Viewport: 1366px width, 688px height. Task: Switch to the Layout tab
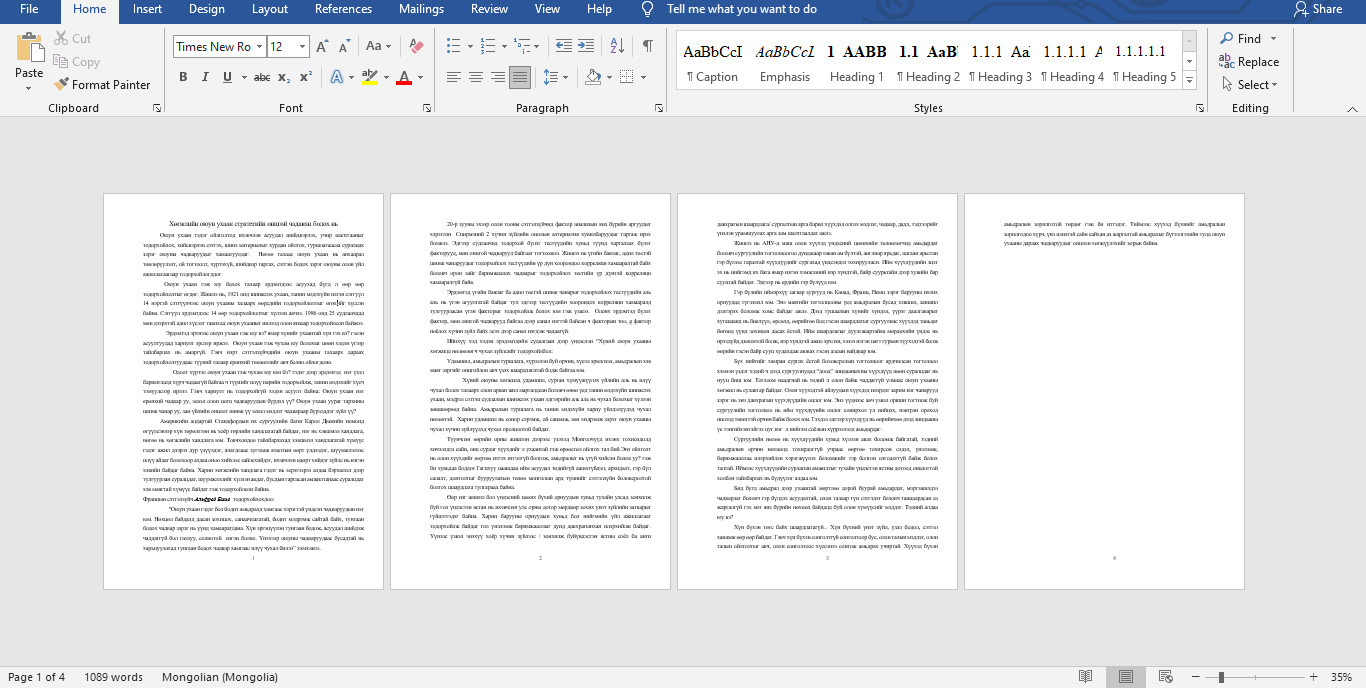(x=270, y=9)
